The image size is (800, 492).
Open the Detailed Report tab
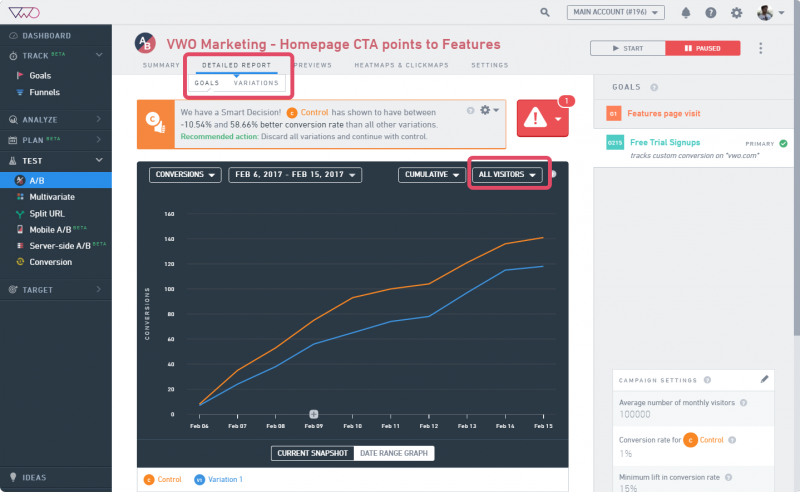[x=236, y=65]
